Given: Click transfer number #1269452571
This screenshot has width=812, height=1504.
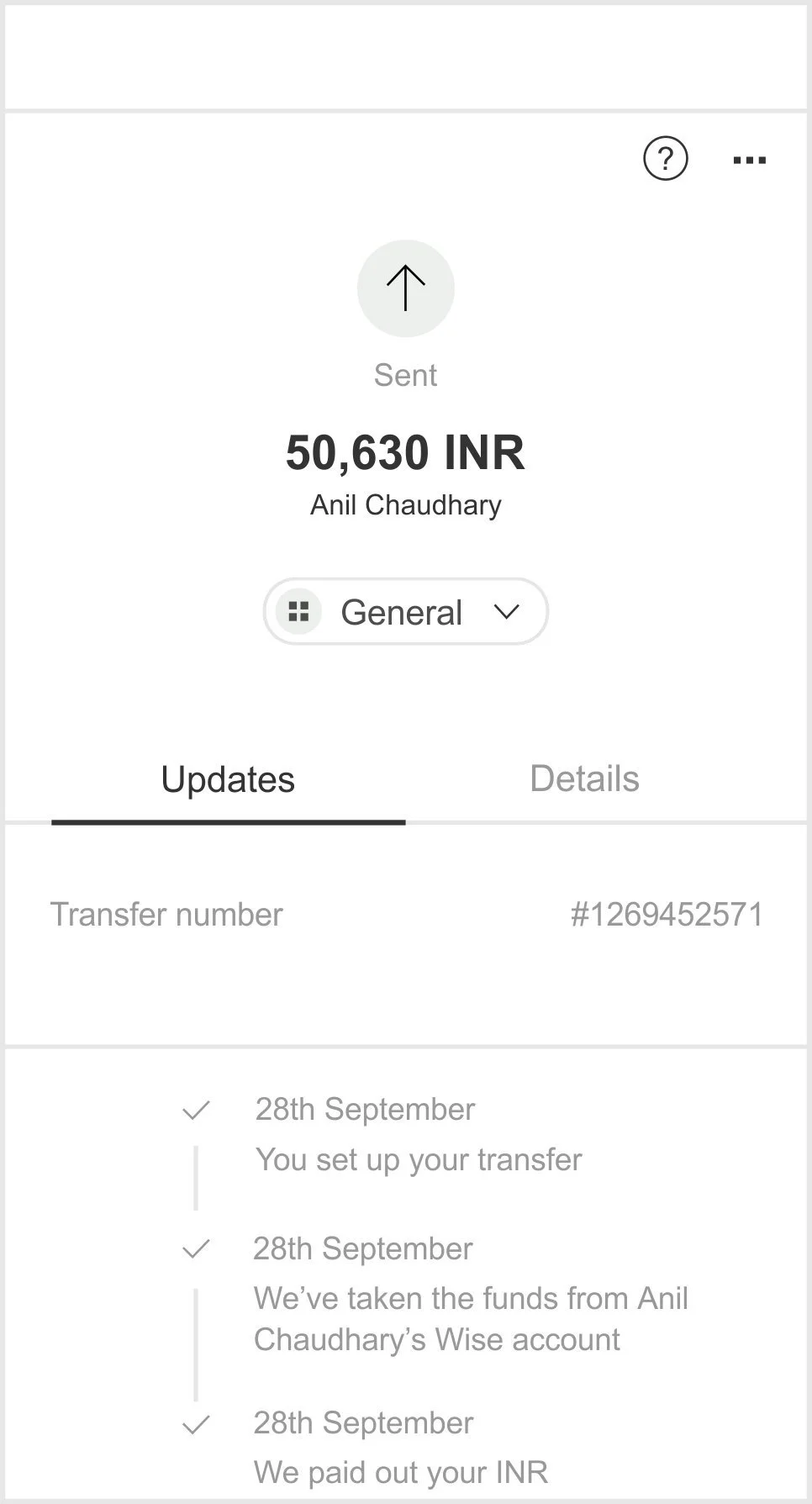Looking at the screenshot, I should pos(667,915).
